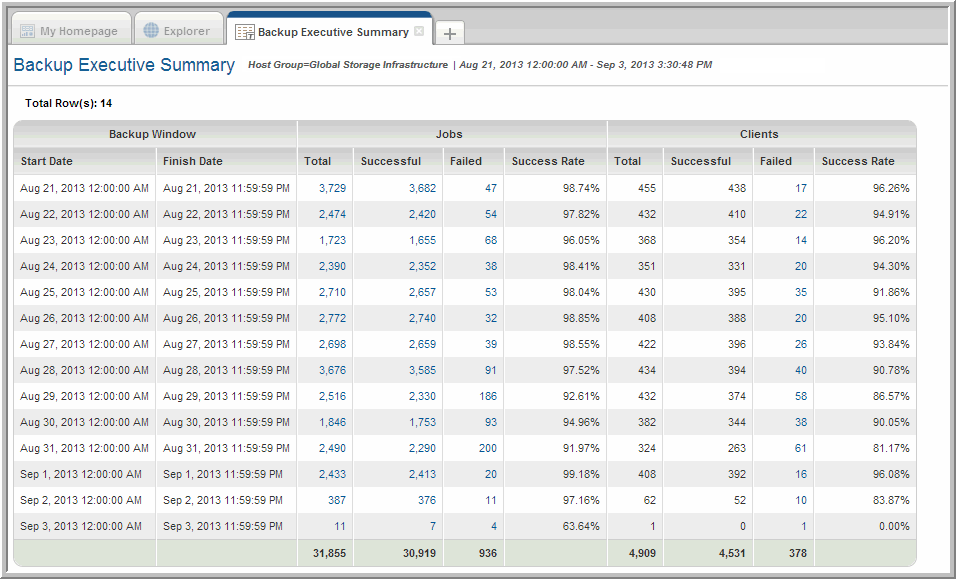Click the globe icon on Explorer tab

[151, 31]
